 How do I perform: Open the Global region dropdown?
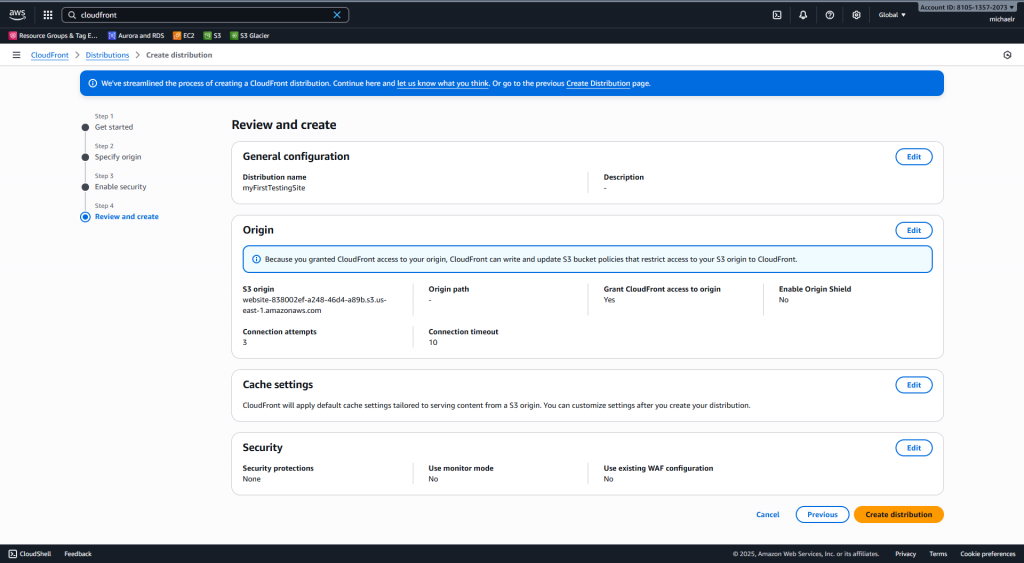(x=892, y=14)
